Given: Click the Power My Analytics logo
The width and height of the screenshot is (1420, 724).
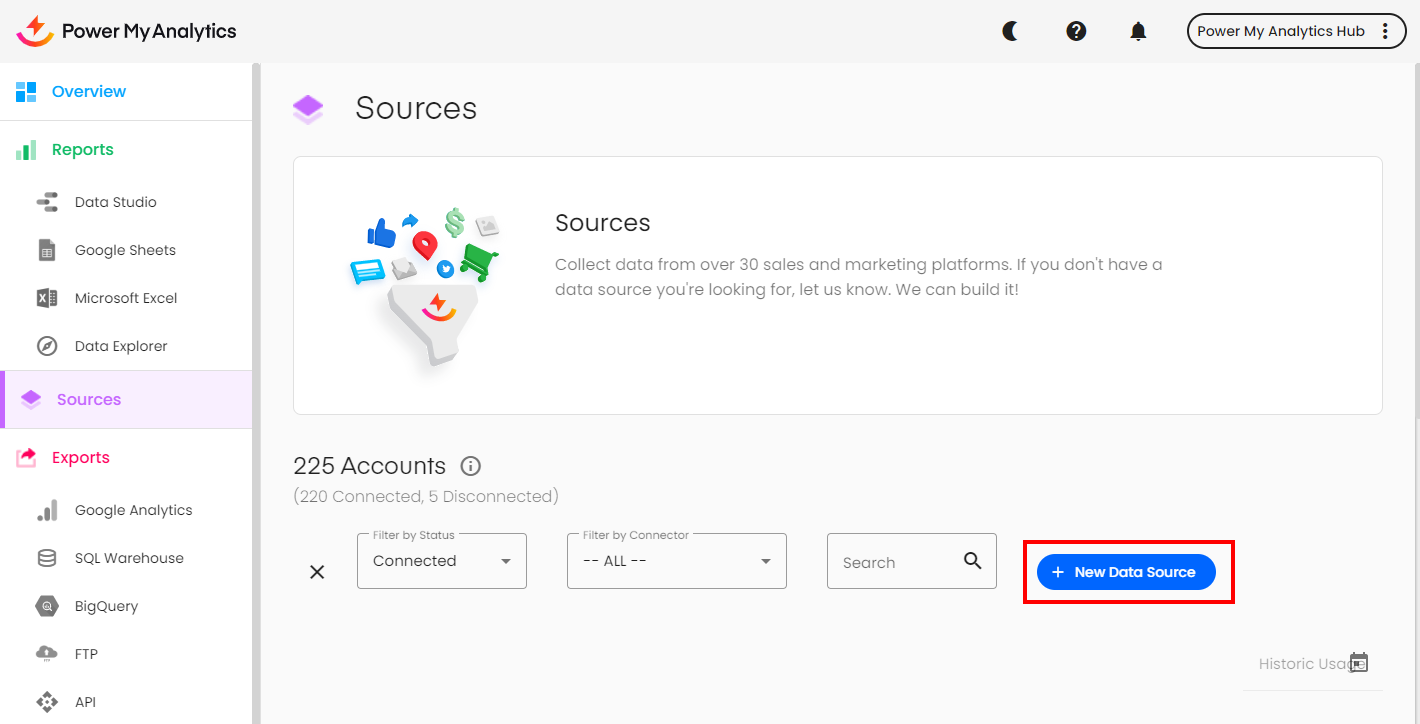Looking at the screenshot, I should coord(127,31).
